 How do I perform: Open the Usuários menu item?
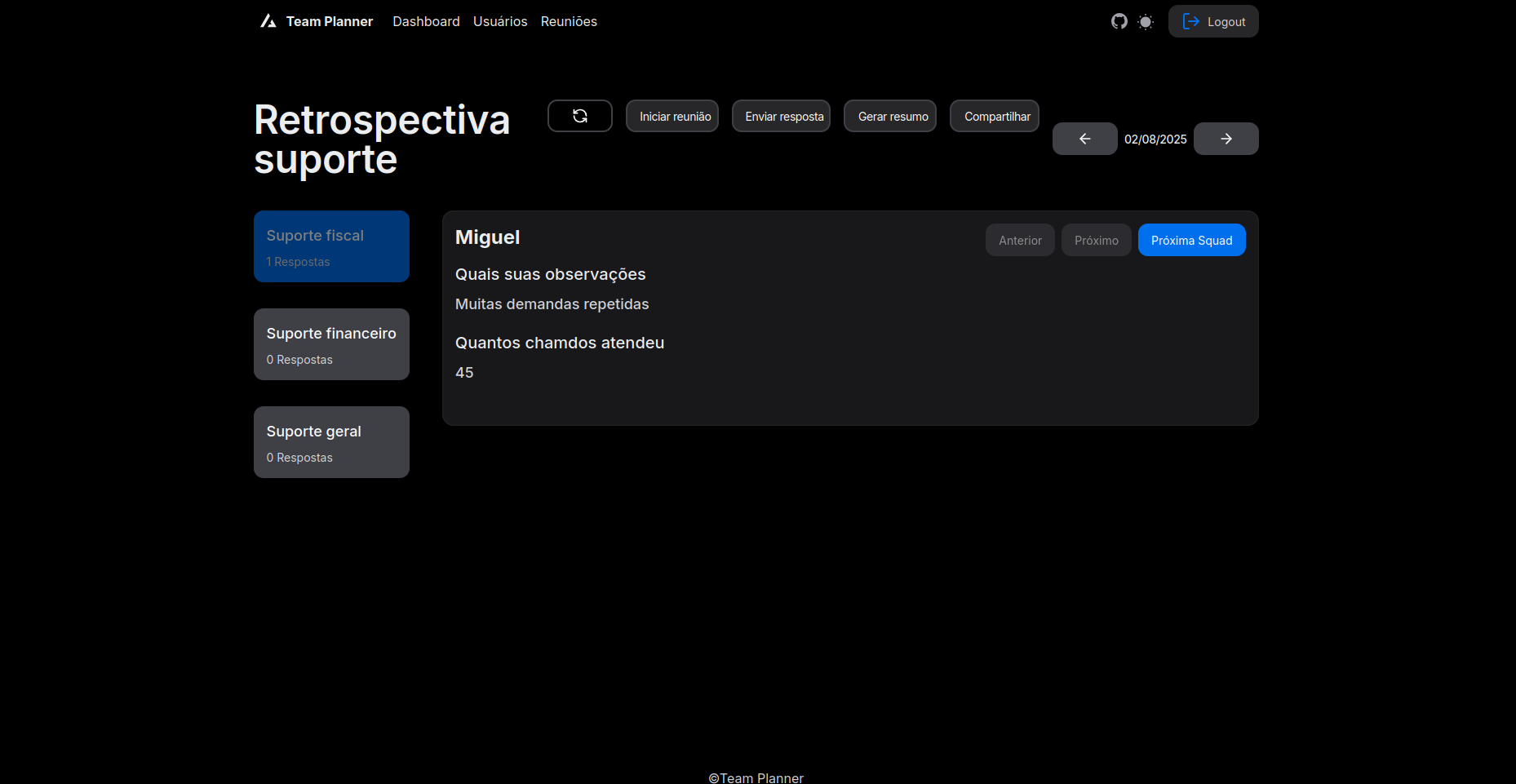(500, 21)
